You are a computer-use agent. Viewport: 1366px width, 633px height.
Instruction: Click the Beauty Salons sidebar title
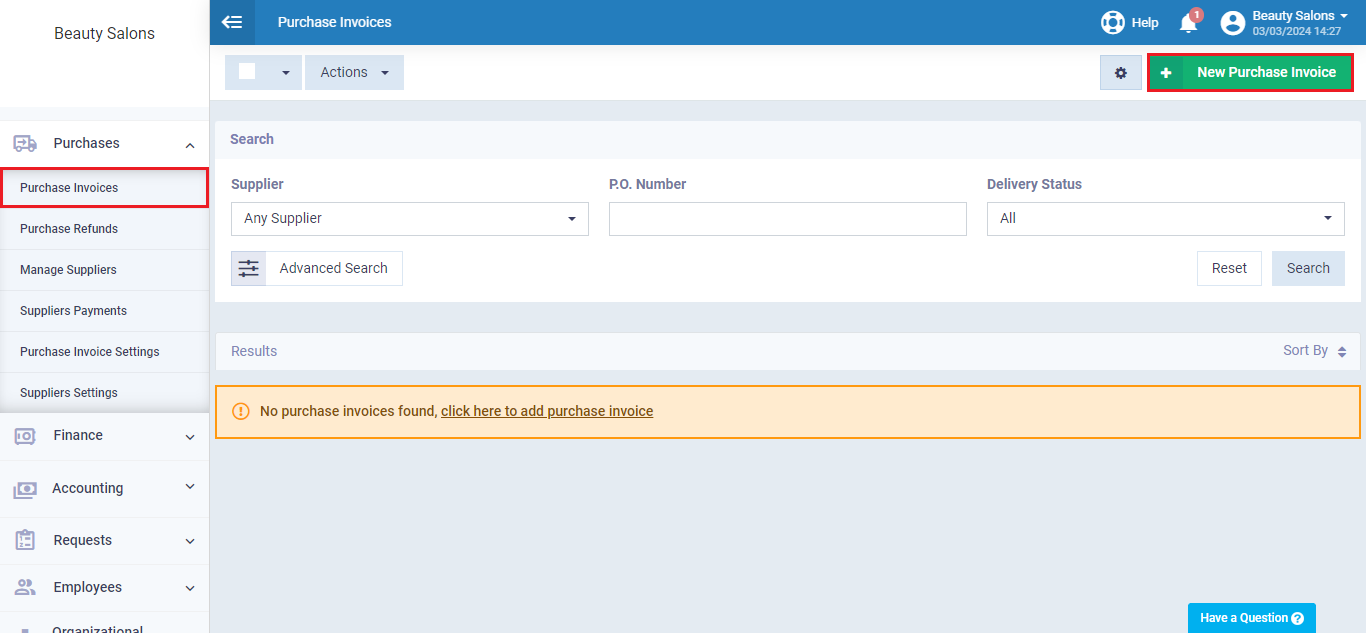coord(104,34)
